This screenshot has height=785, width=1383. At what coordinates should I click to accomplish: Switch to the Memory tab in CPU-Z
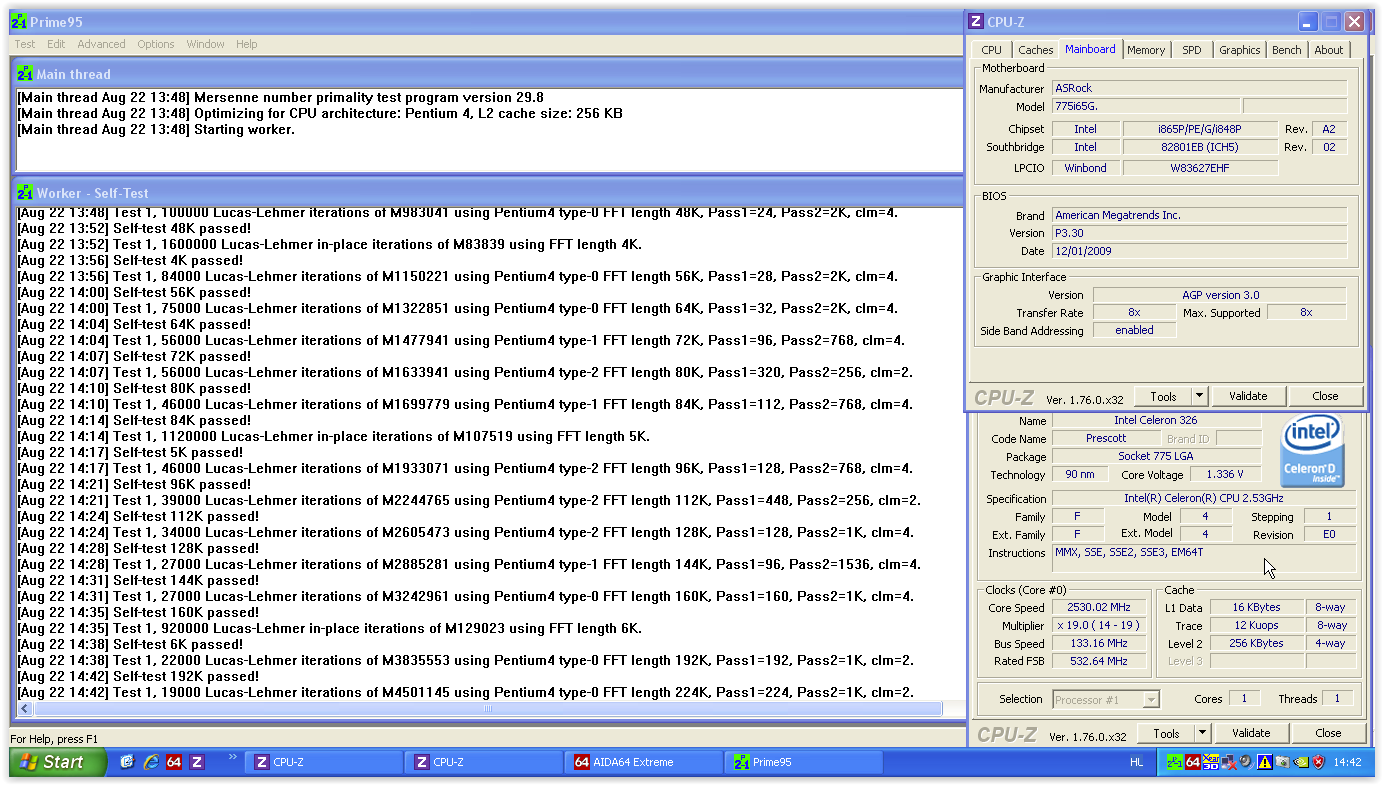(x=1145, y=50)
